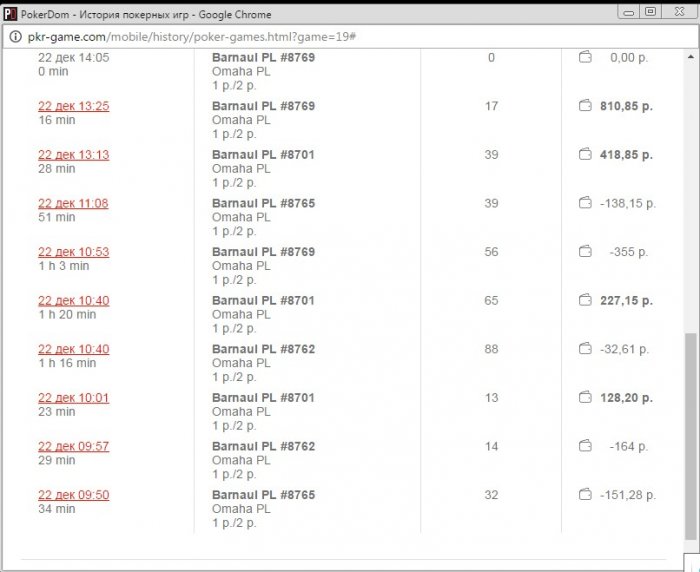Click the wallet icon next to 0,00 р.

click(x=586, y=57)
